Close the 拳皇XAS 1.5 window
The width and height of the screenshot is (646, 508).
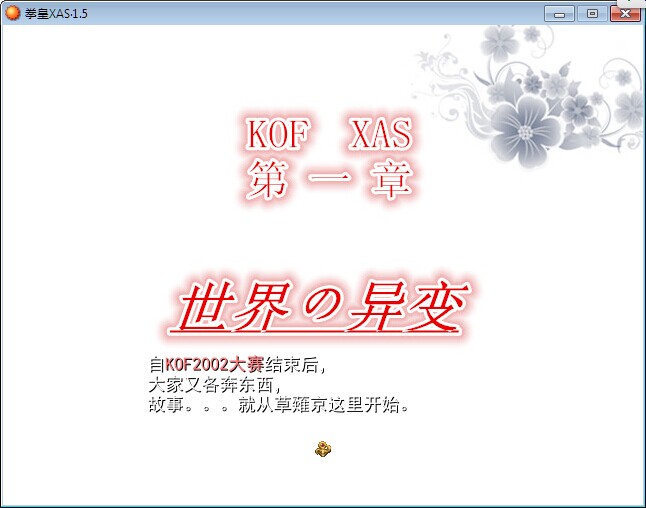625,14
